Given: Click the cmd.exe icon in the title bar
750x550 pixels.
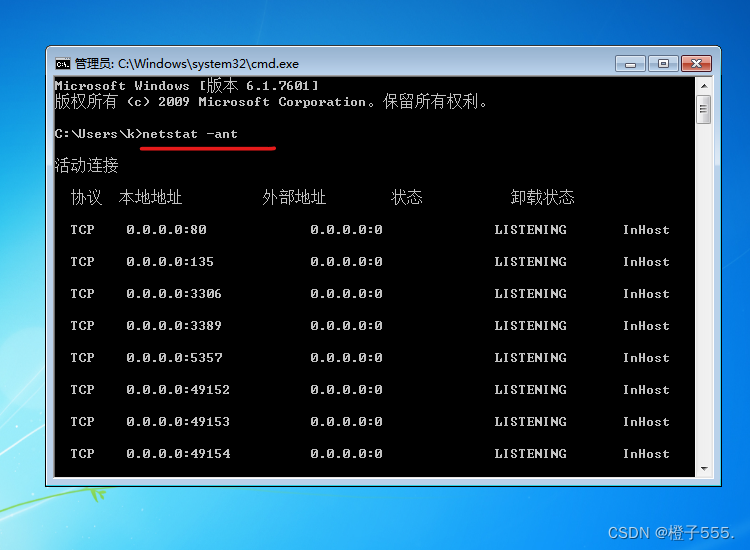Looking at the screenshot, I should click(63, 64).
